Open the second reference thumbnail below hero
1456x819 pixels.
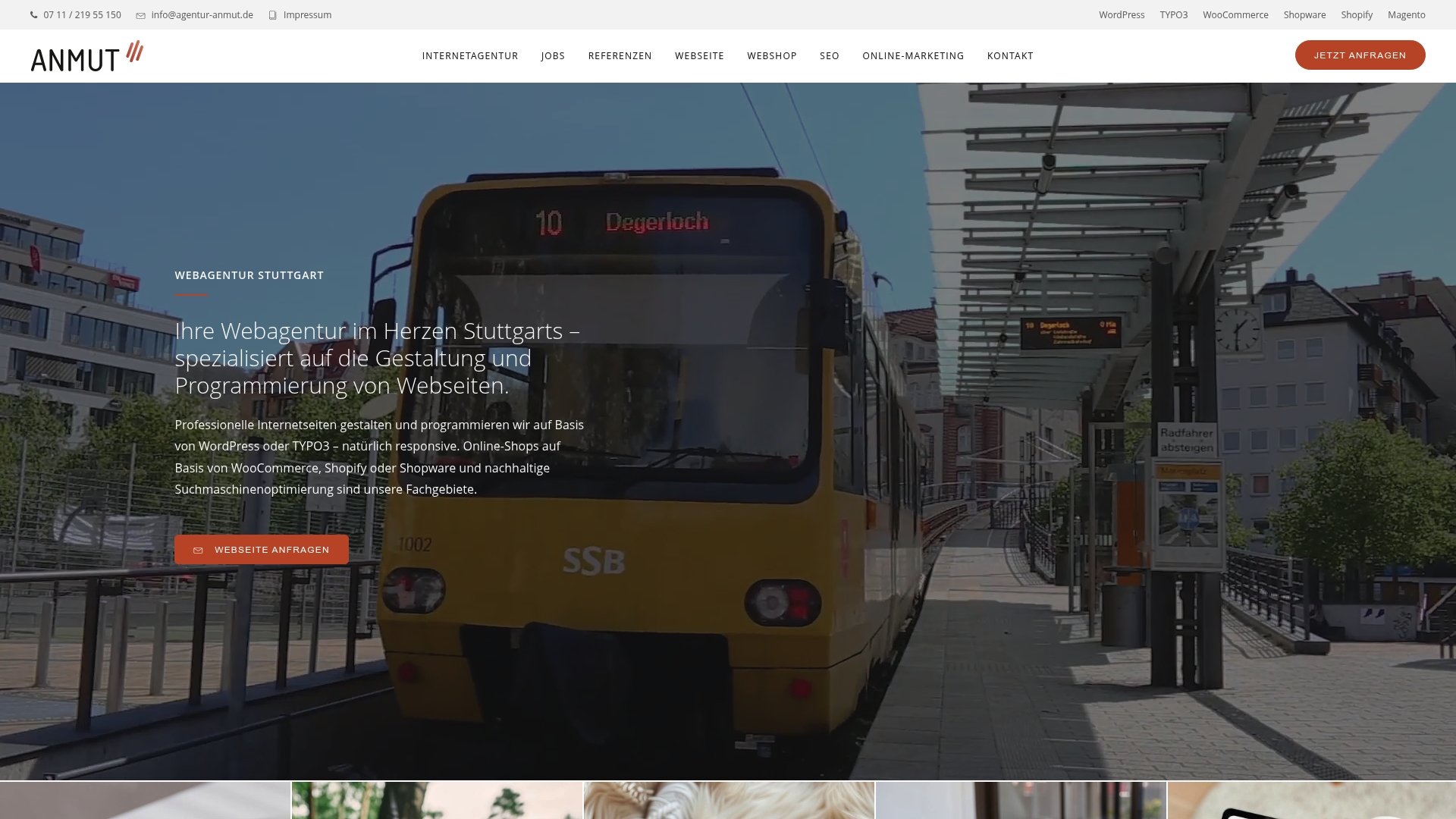coord(438,800)
